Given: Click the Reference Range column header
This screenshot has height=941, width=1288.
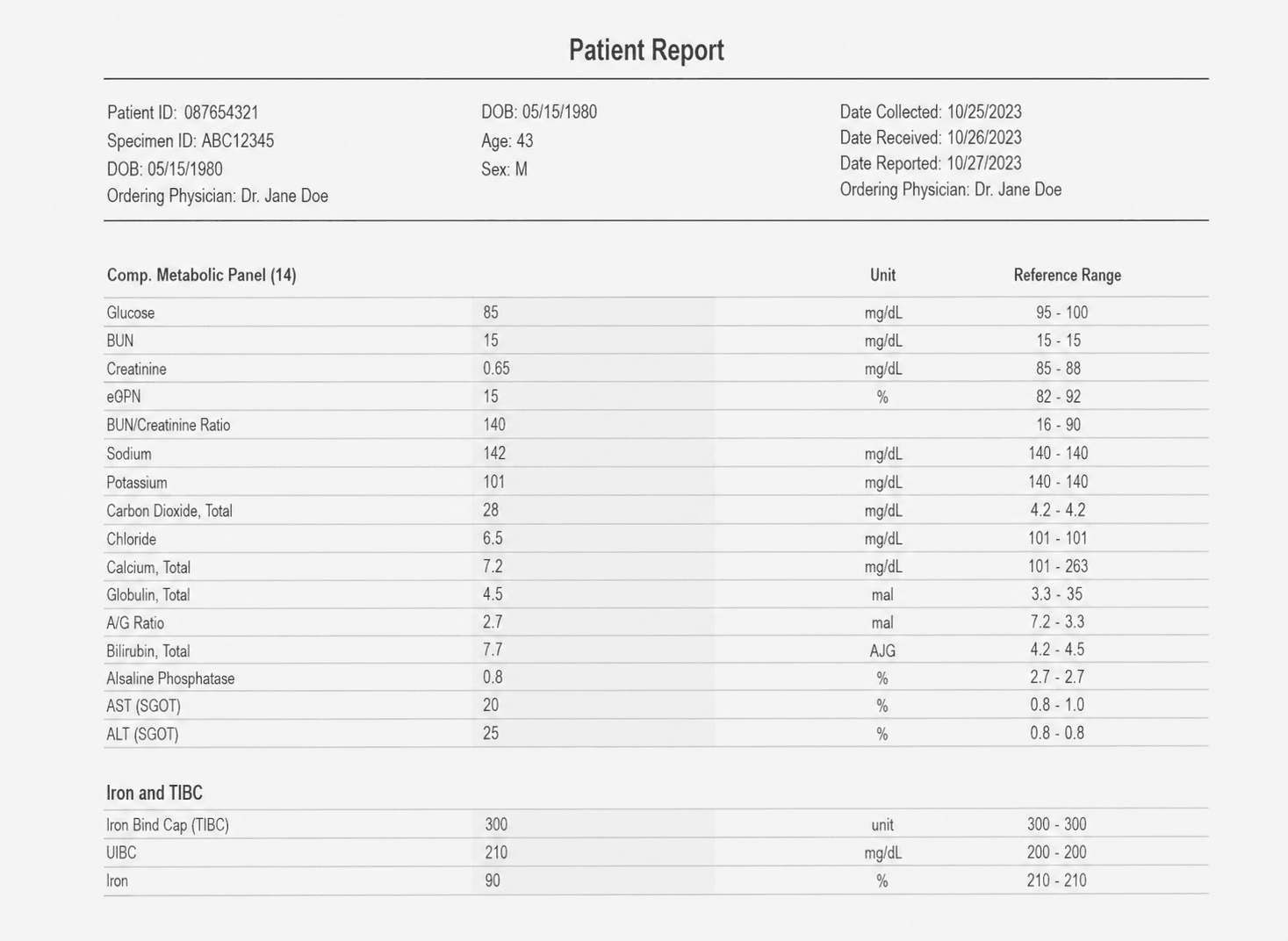Looking at the screenshot, I should [1068, 275].
